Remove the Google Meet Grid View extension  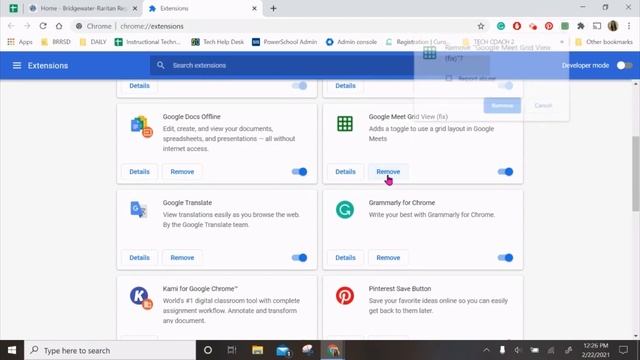(388, 172)
